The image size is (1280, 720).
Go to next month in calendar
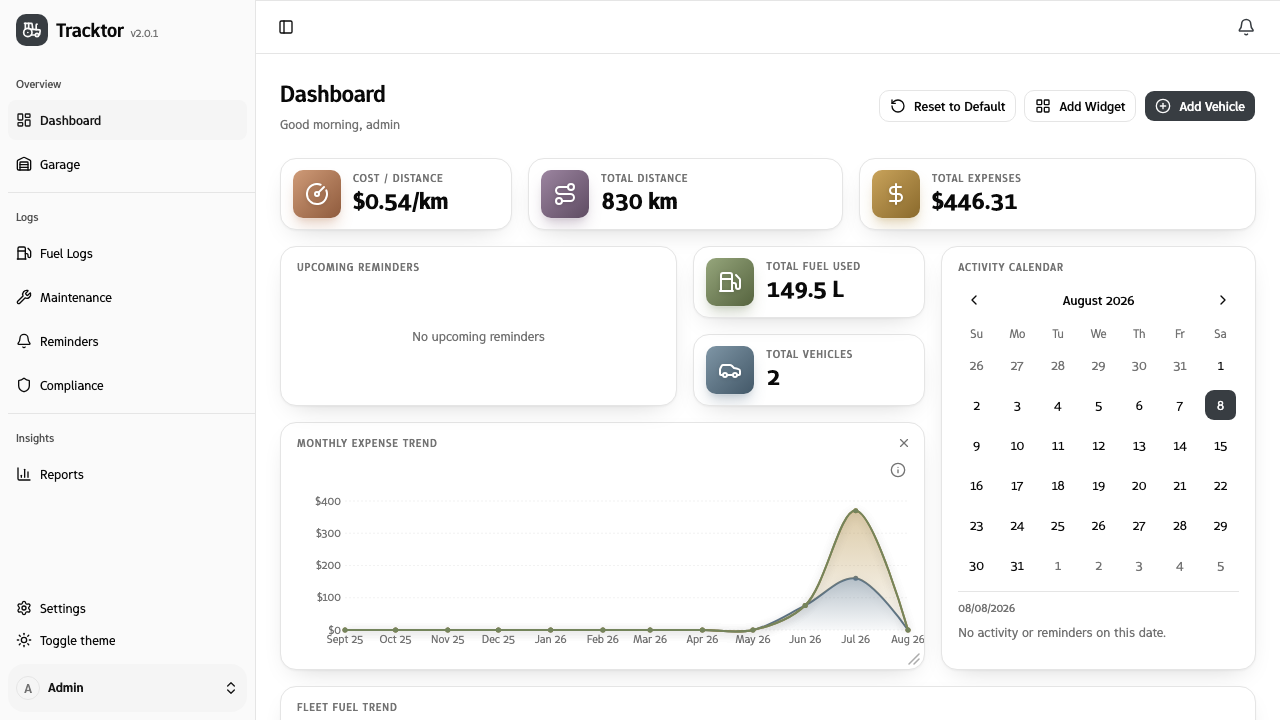coord(1222,300)
